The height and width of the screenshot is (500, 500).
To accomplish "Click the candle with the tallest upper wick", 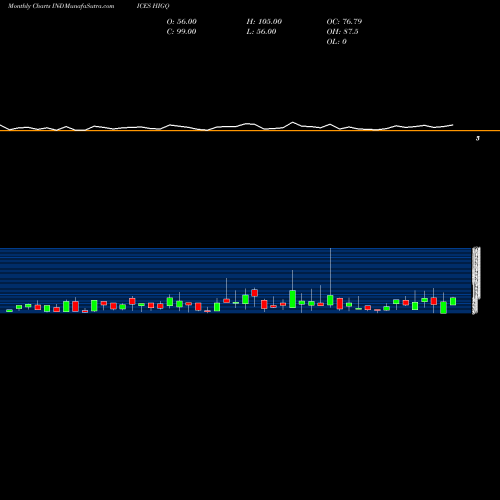I will click(x=330, y=300).
